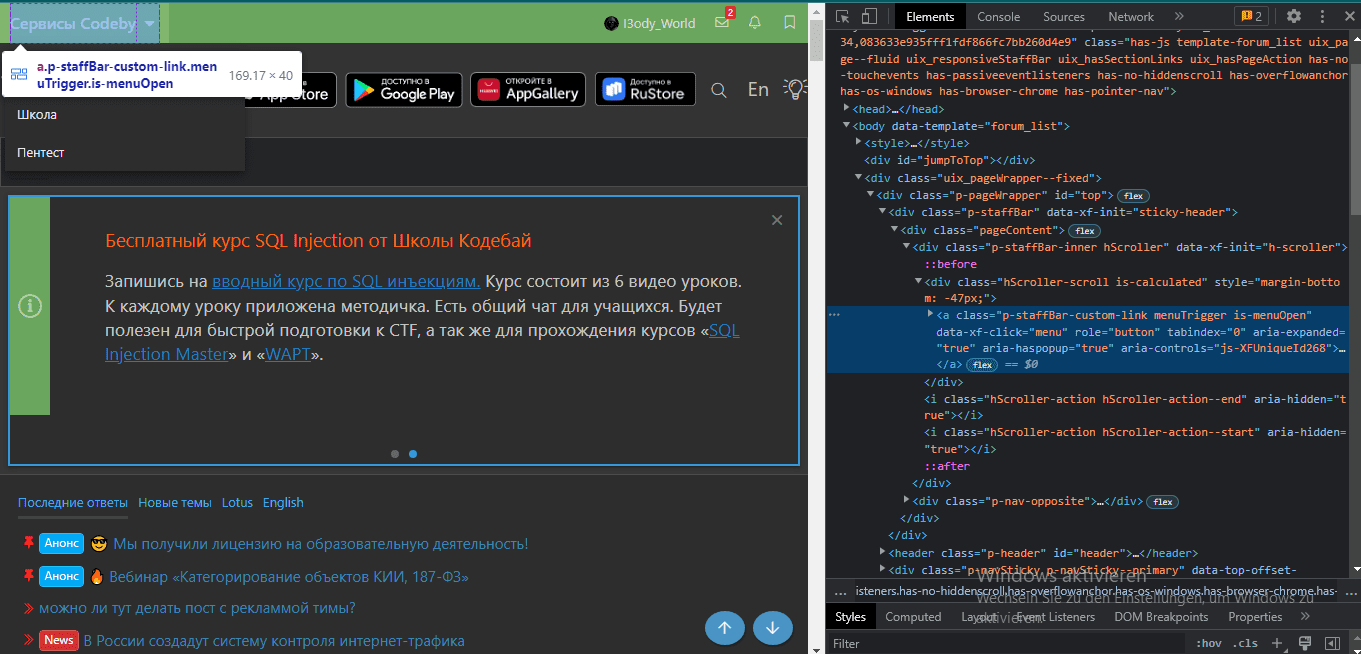Click the alerts bell icon
This screenshot has width=1361, height=654.
click(755, 23)
